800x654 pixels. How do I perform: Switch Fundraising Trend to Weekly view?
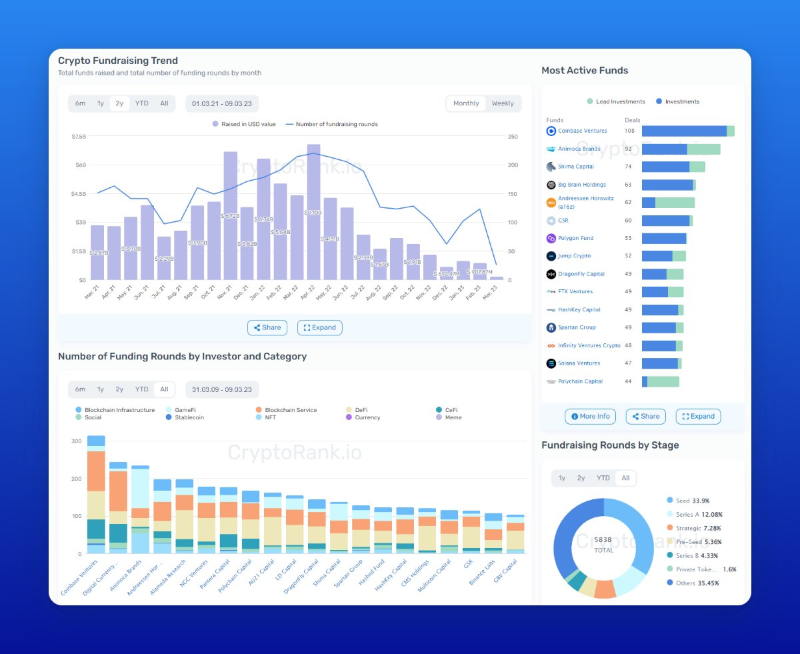coord(503,104)
